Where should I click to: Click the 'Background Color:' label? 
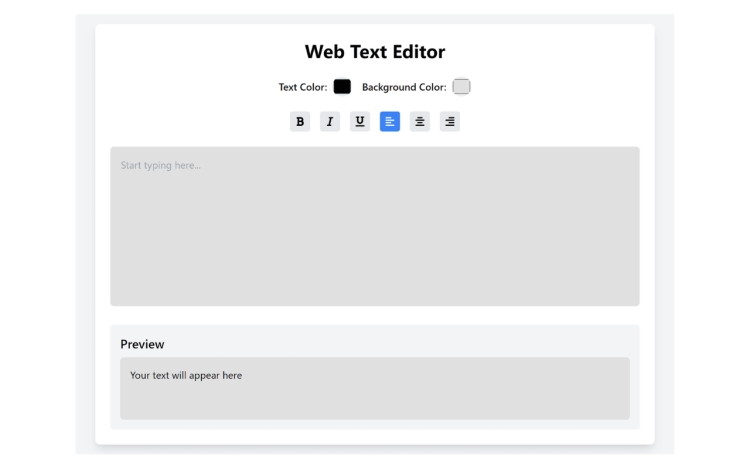(x=404, y=87)
